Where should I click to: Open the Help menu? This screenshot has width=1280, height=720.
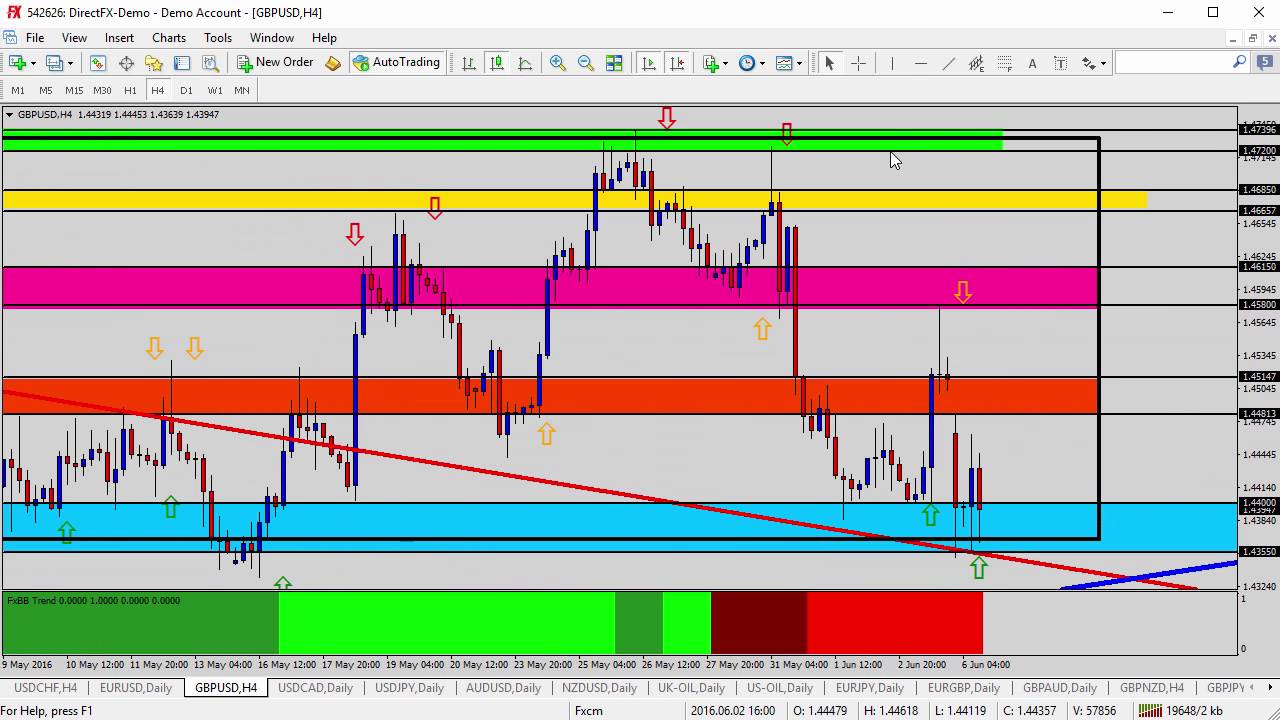[x=324, y=38]
